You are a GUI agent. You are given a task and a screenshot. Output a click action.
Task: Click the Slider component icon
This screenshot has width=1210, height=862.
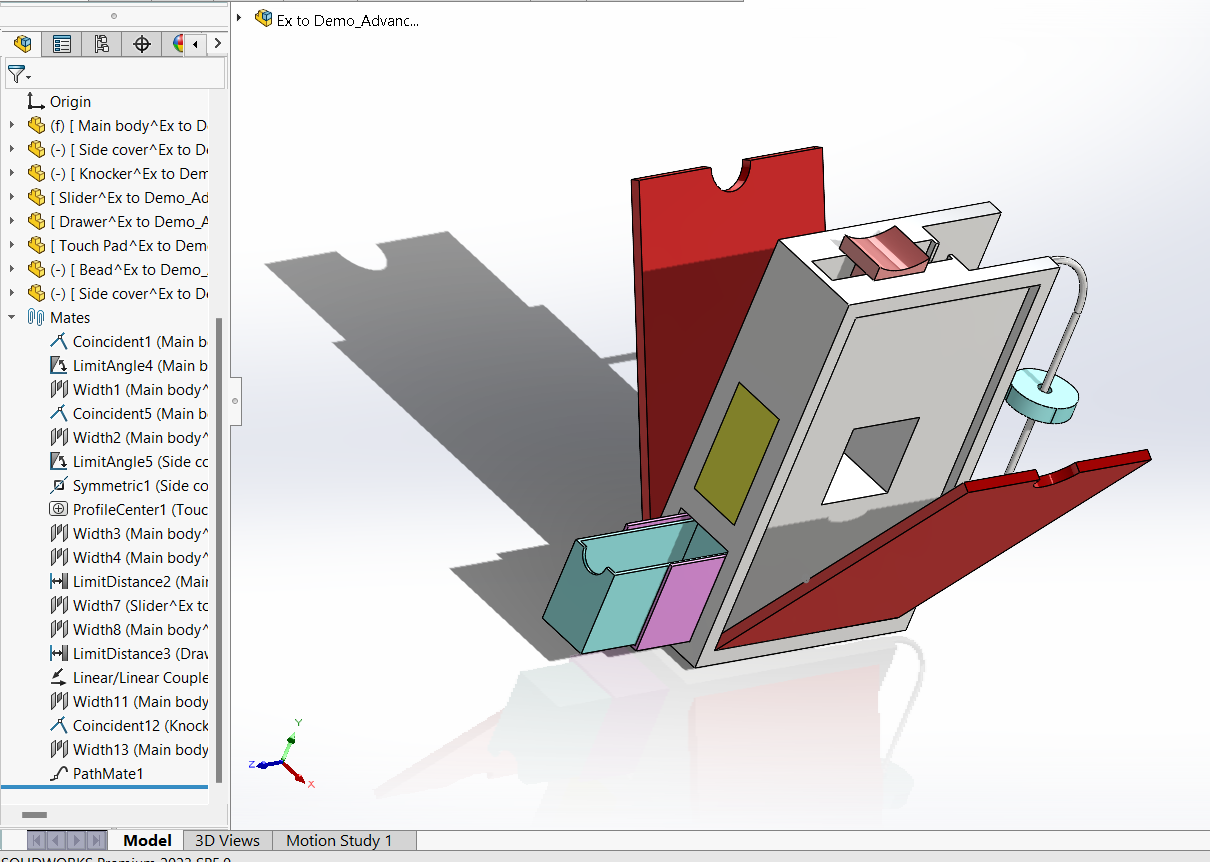point(36,197)
